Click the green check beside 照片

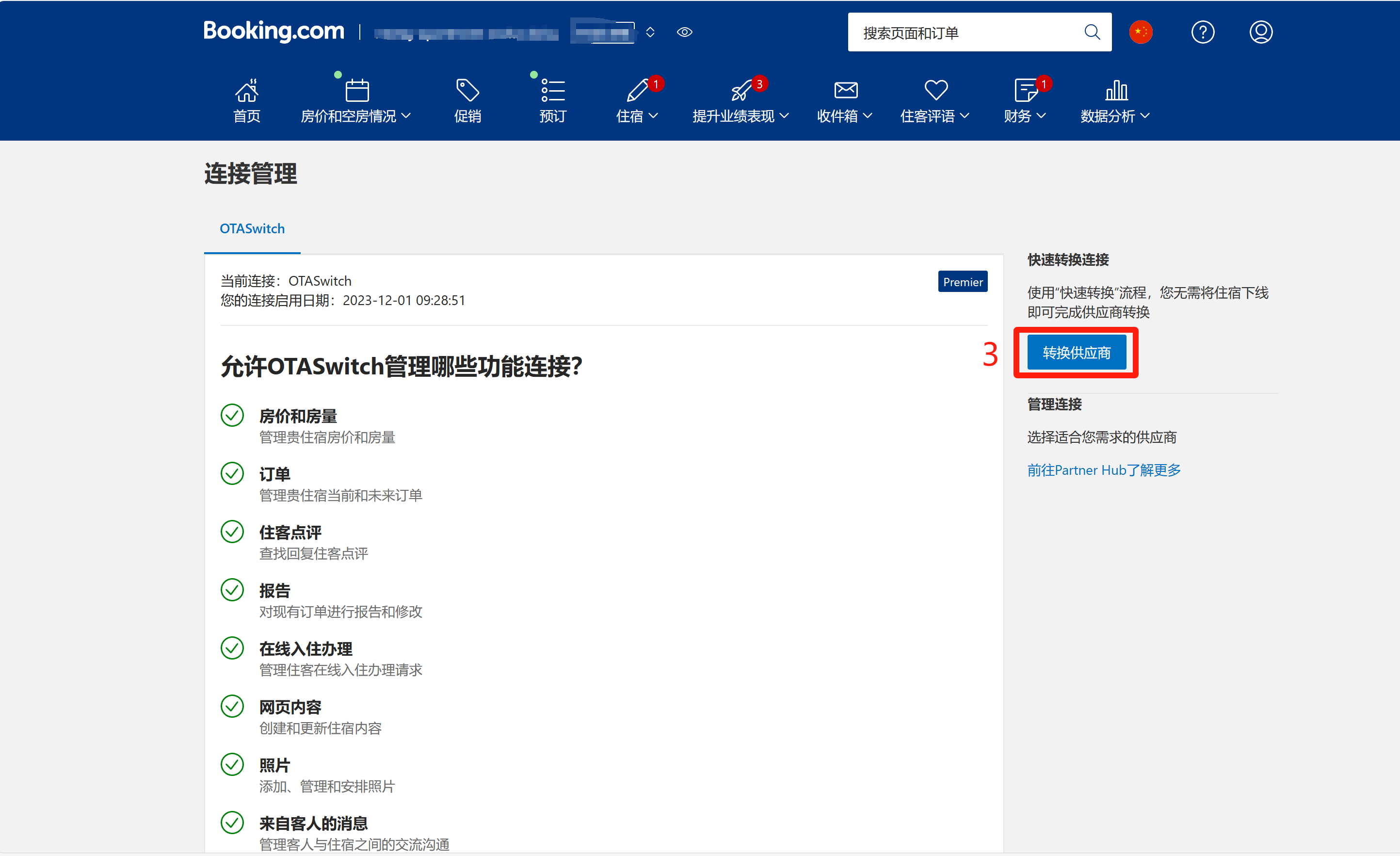pyautogui.click(x=232, y=764)
